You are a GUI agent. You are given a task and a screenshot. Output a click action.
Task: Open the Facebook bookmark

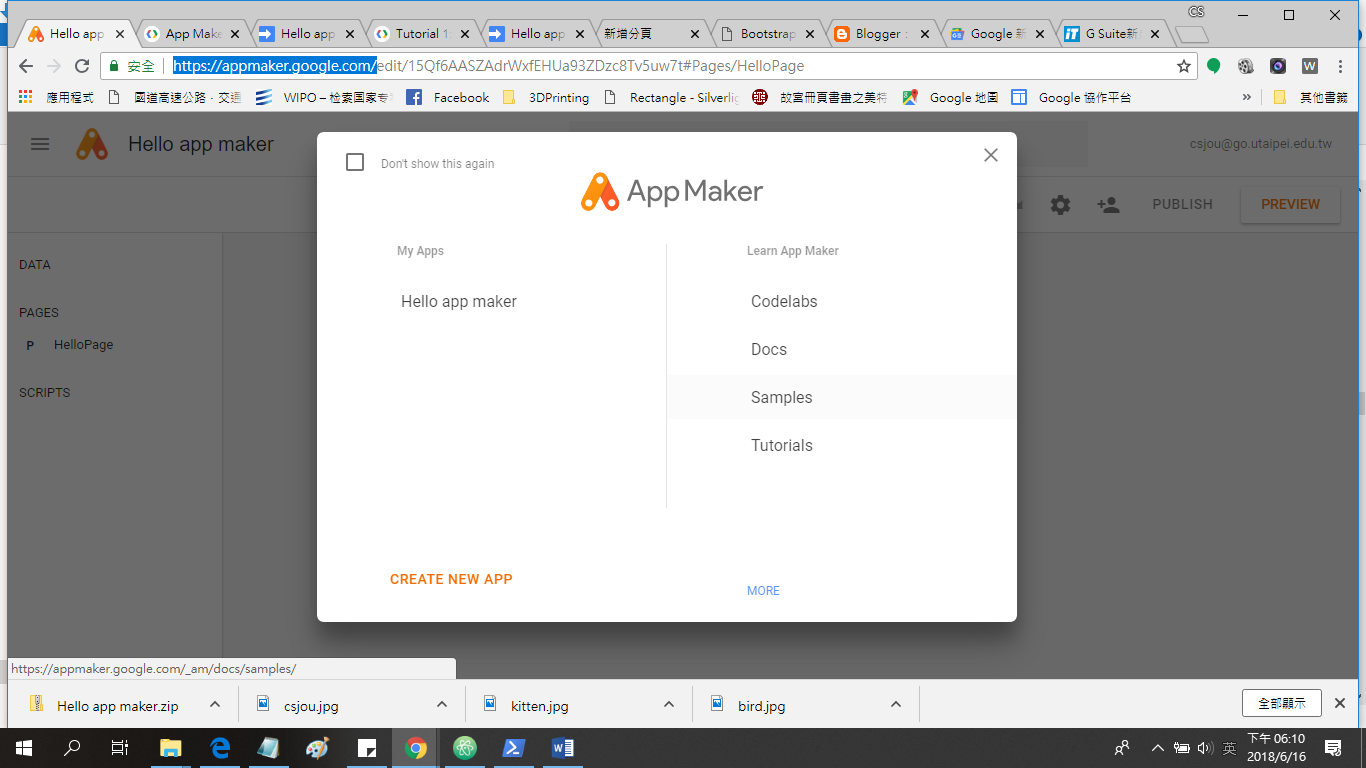coord(448,97)
